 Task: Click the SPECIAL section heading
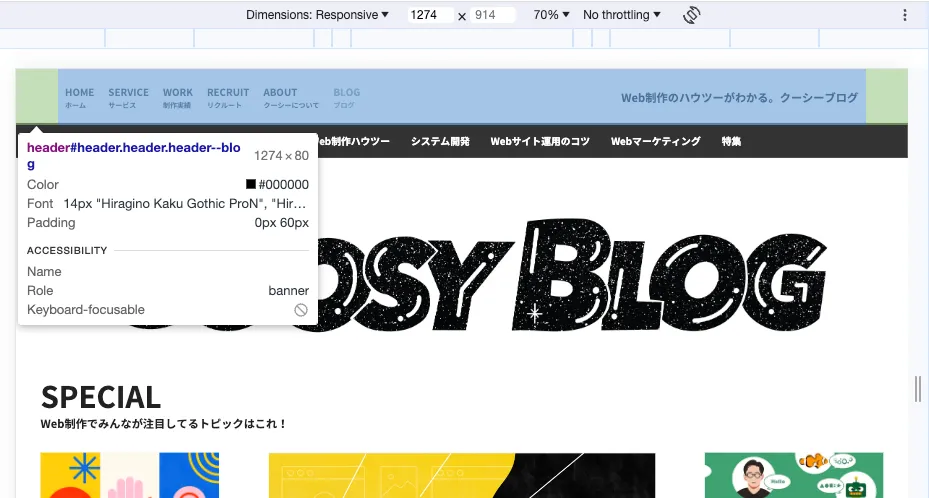[x=101, y=397]
